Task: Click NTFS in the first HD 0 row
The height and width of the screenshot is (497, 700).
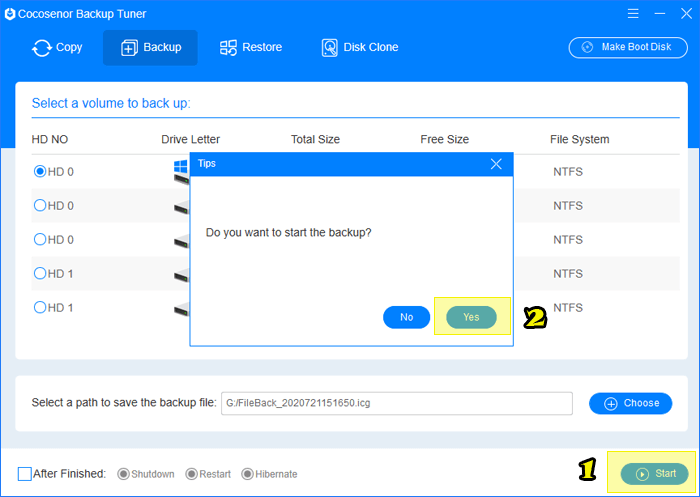Action: click(568, 172)
